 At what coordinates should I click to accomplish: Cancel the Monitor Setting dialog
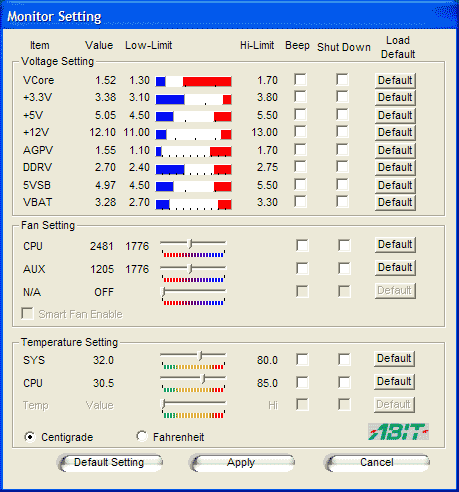click(x=377, y=463)
